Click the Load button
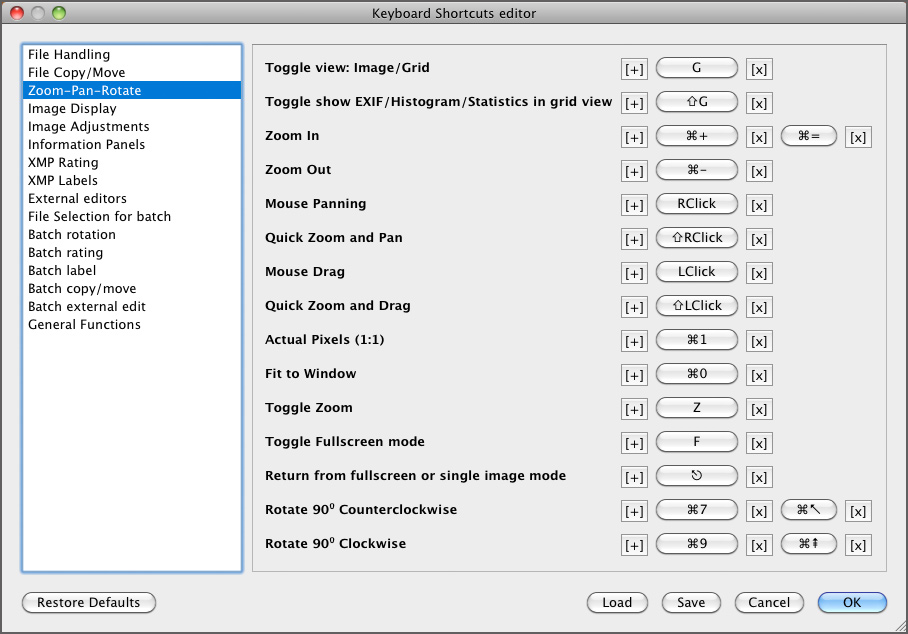The height and width of the screenshot is (634, 908). point(617,602)
